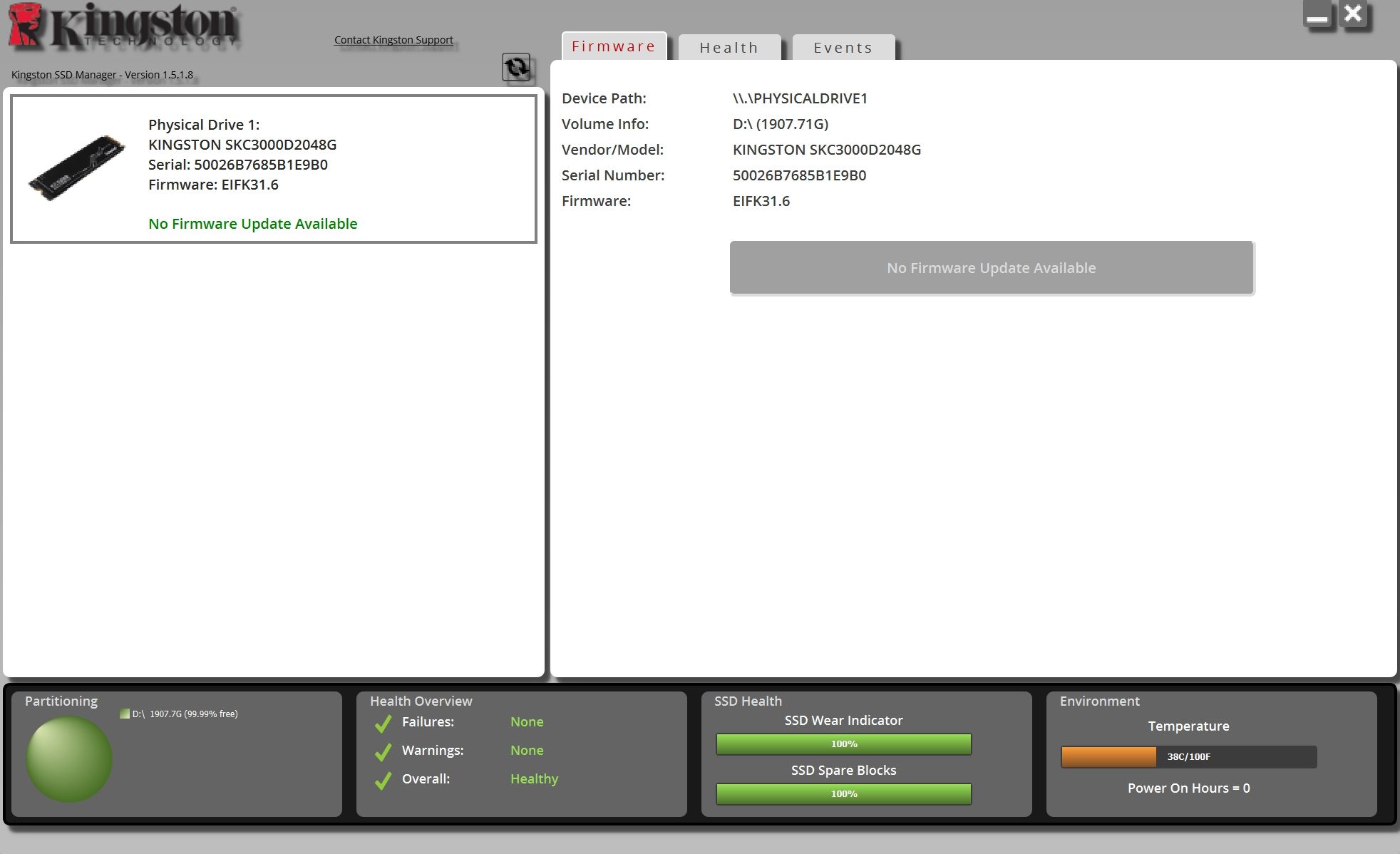Click the SSD Spare Blocks progress bar

[x=844, y=794]
